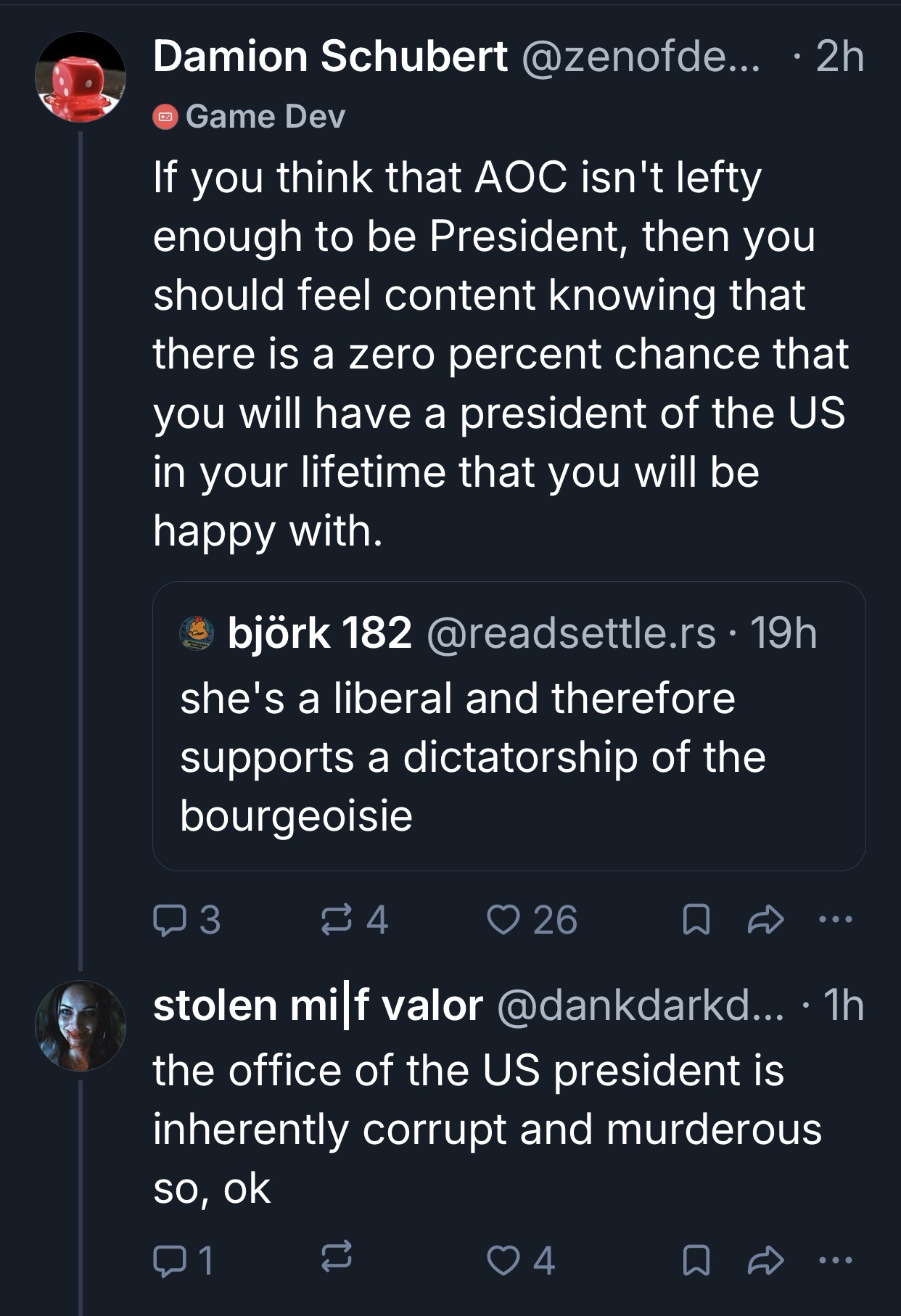Screen dimensions: 901x1316
Task: Open the Damion Schubert profile name link
Action: coord(330,57)
